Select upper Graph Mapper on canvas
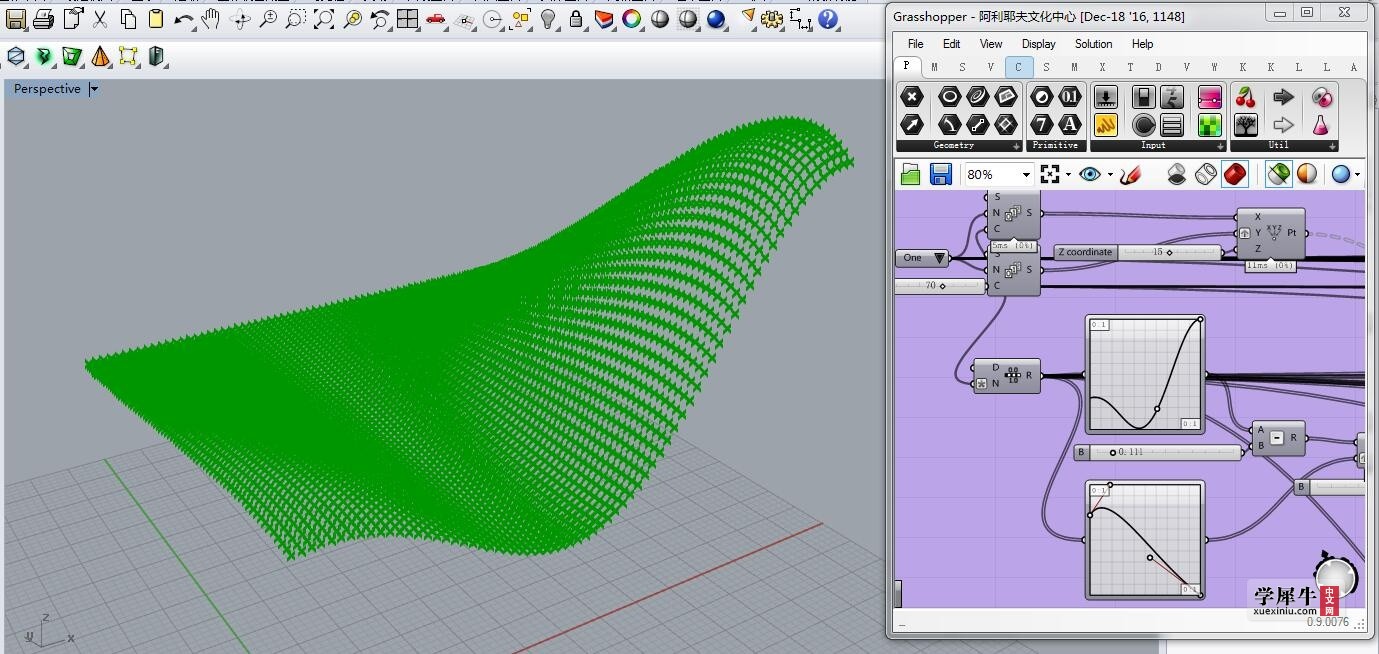Viewport: 1379px width, 654px height. [x=1145, y=375]
